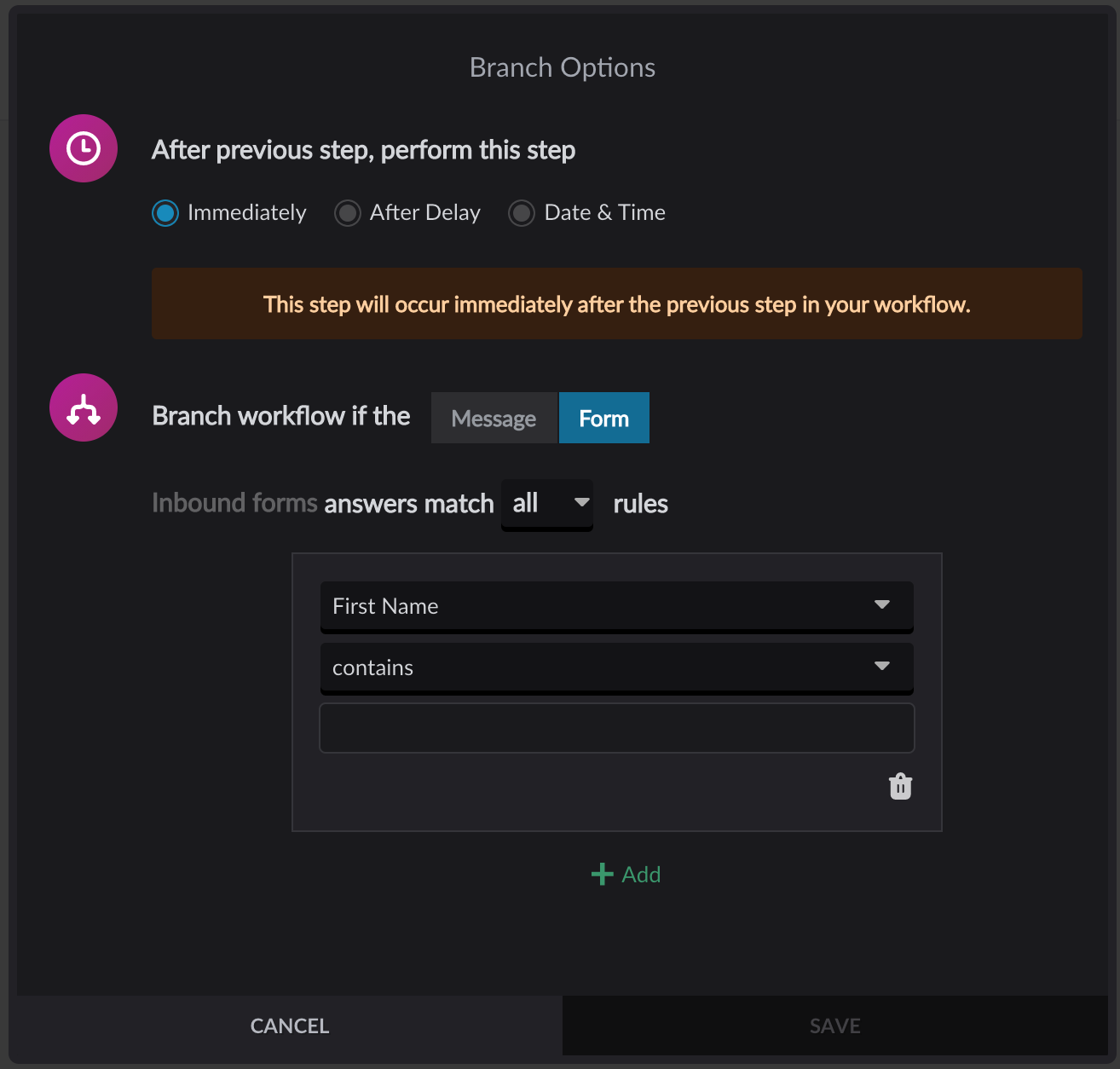Image resolution: width=1120 pixels, height=1069 pixels.
Task: Click the pink clock timing icon
Action: click(84, 148)
